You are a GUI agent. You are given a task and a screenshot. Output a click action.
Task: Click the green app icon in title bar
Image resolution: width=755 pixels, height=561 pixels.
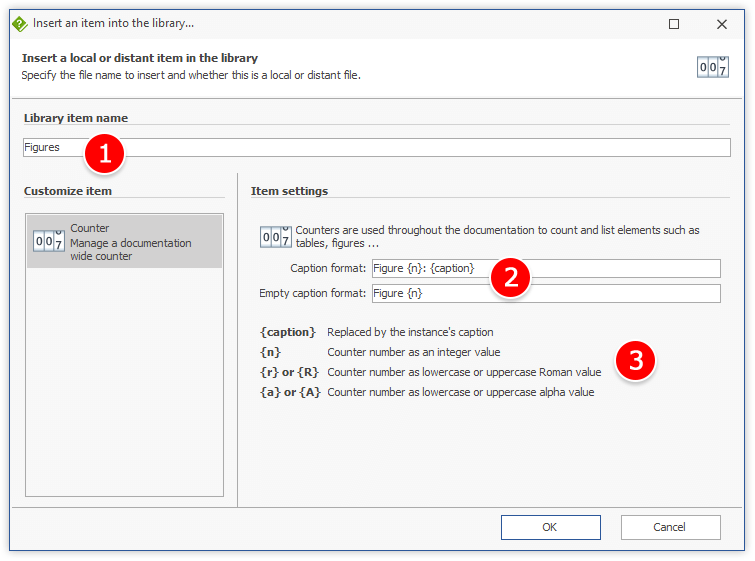point(19,23)
